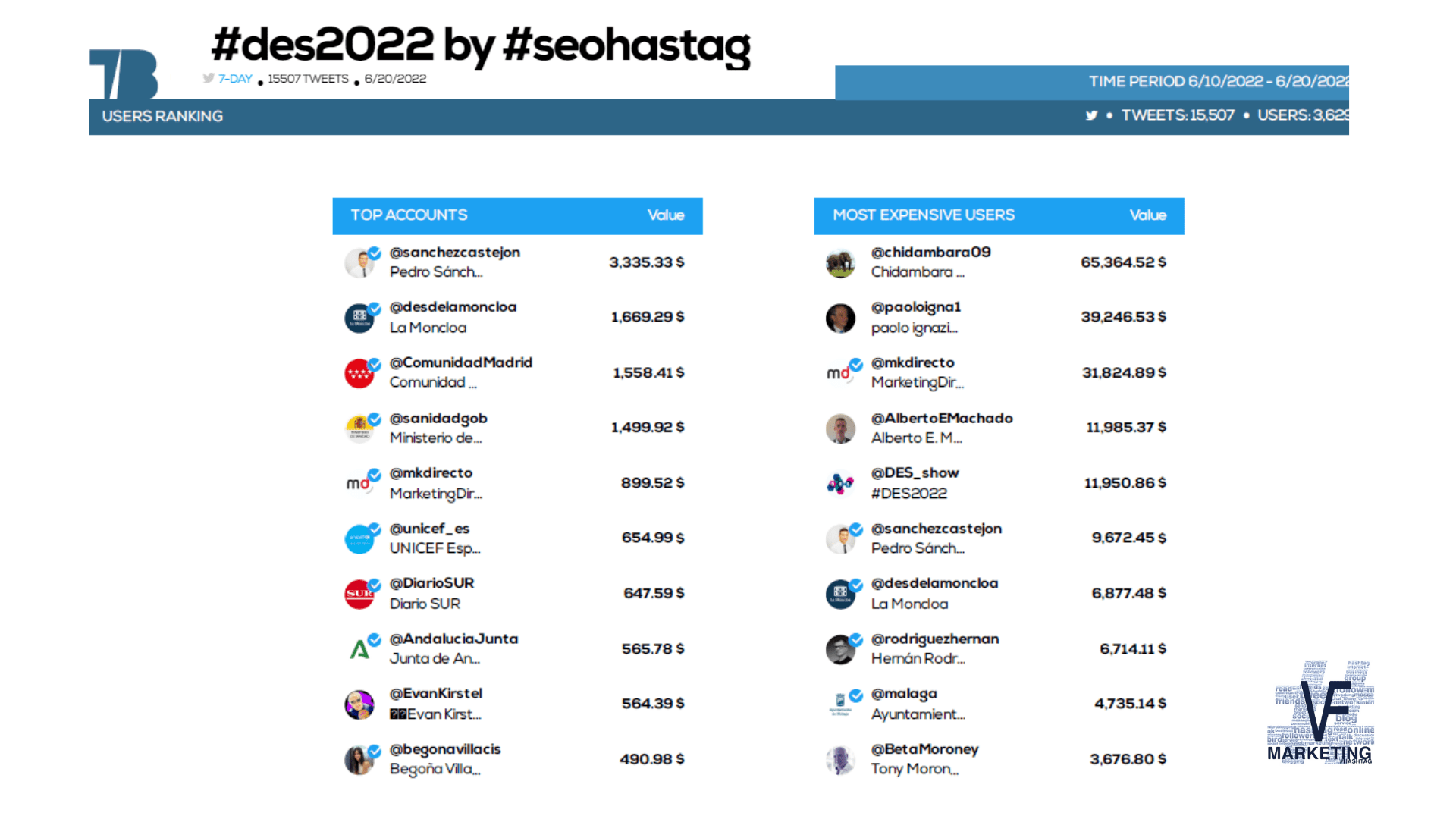The image size is (1456, 819).
Task: Click the Twitter bird beside TWEETS:15,507
Action: (1091, 115)
